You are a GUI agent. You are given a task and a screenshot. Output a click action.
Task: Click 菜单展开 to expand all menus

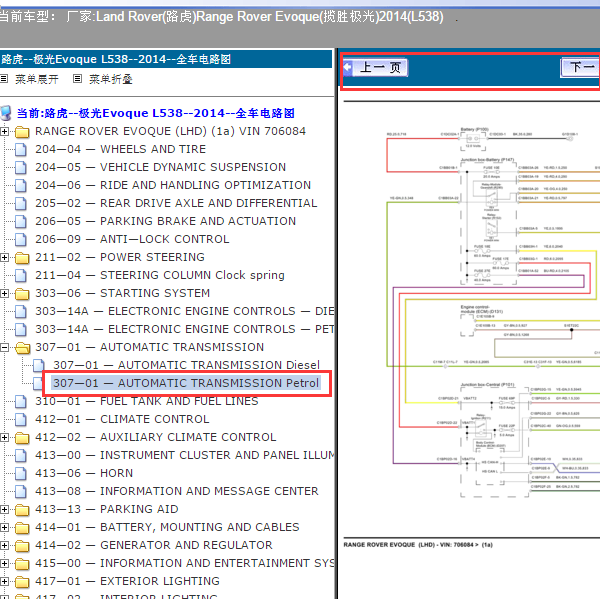point(37,79)
